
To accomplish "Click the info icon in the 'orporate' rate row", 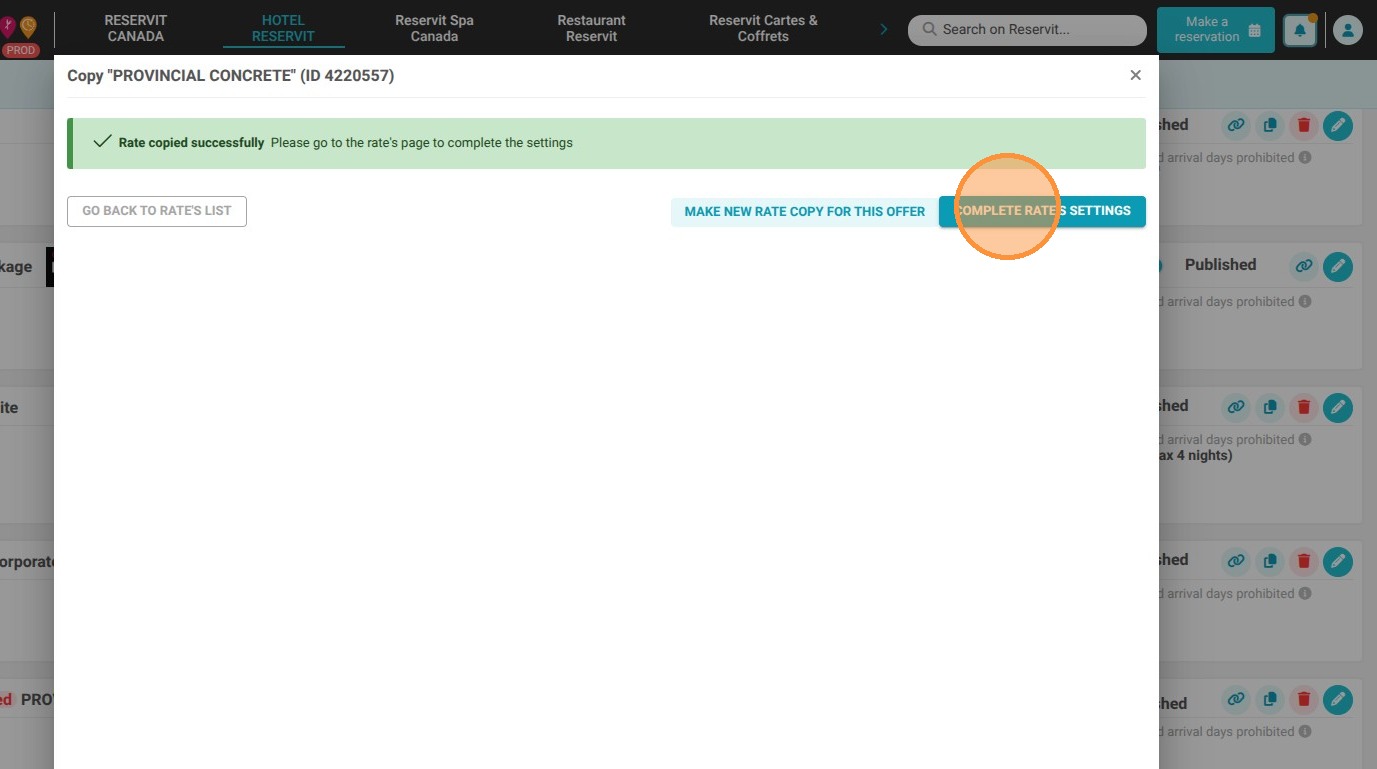I will (1305, 594).
